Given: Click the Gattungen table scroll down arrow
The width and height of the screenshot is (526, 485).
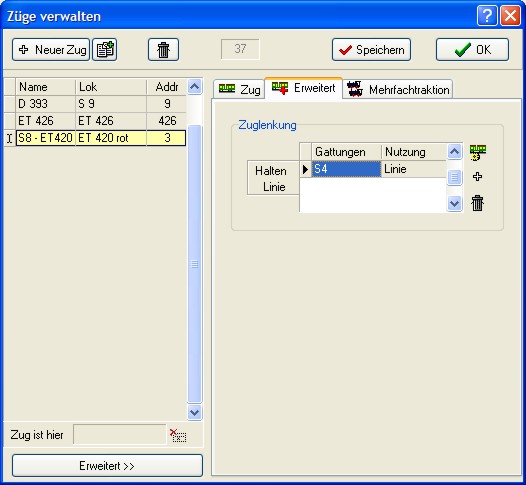Looking at the screenshot, I should (454, 203).
